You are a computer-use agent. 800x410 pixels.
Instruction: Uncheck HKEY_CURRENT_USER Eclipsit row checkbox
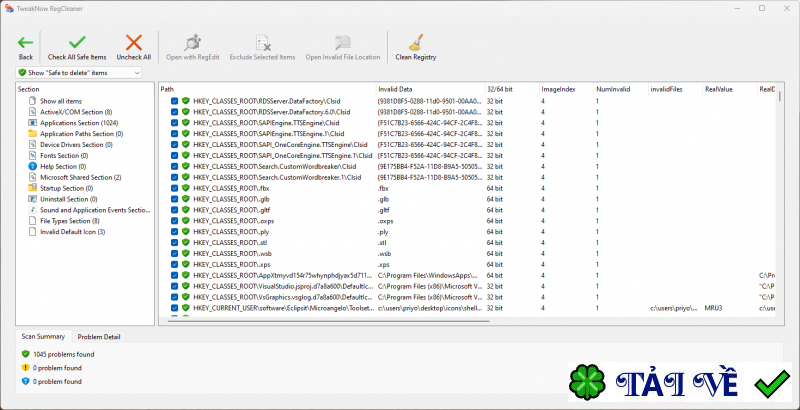tap(174, 308)
